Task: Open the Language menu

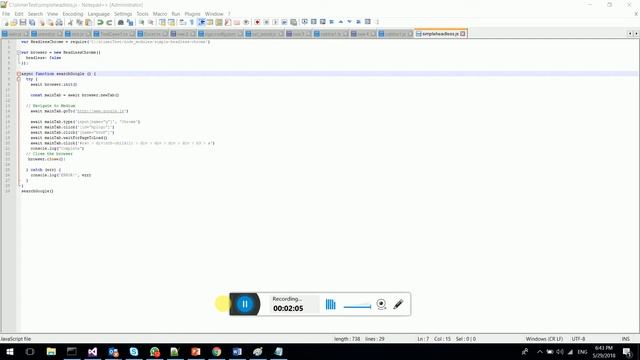Action: click(99, 14)
